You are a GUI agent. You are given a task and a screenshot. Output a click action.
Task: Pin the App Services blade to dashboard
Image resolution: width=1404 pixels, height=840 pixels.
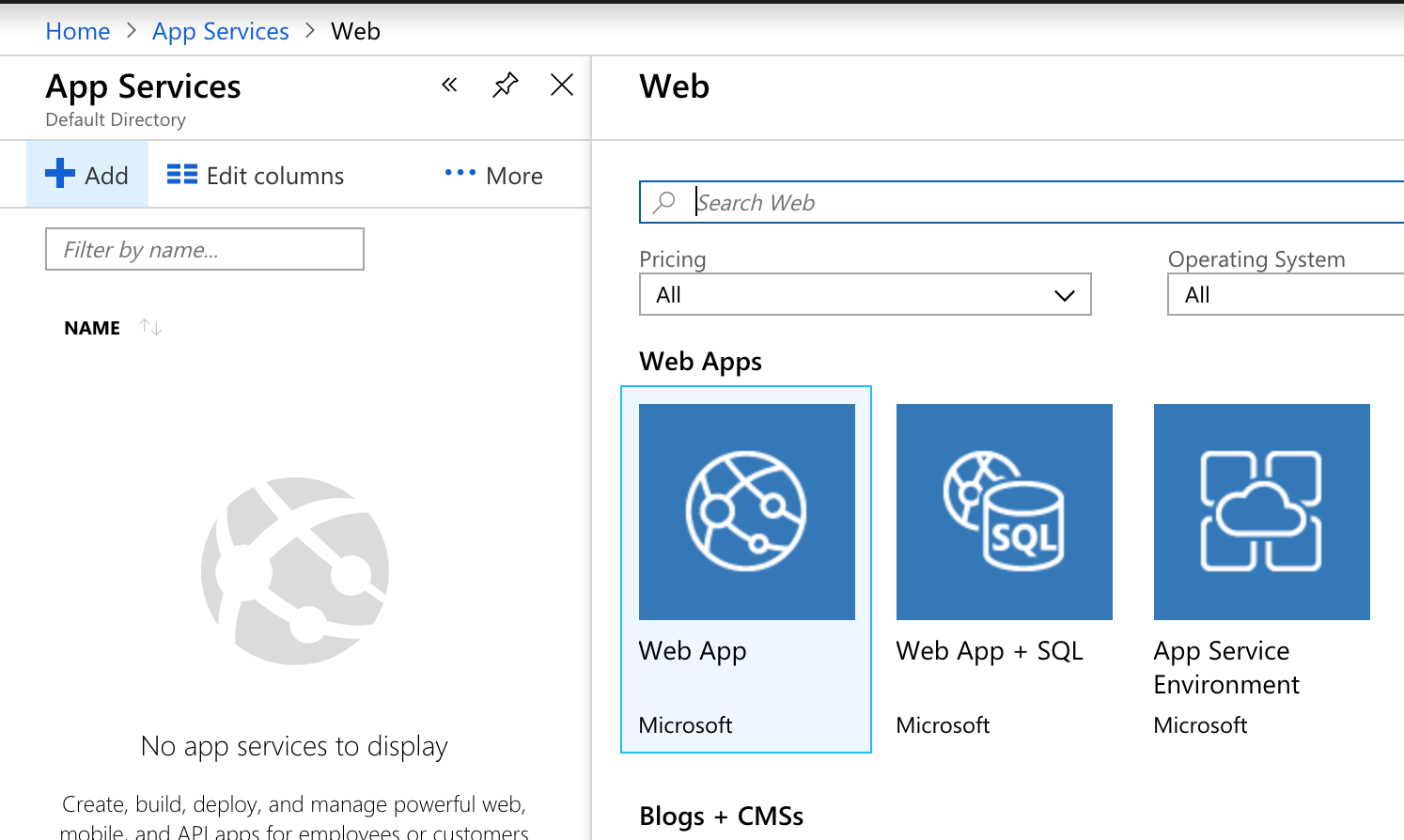click(505, 86)
